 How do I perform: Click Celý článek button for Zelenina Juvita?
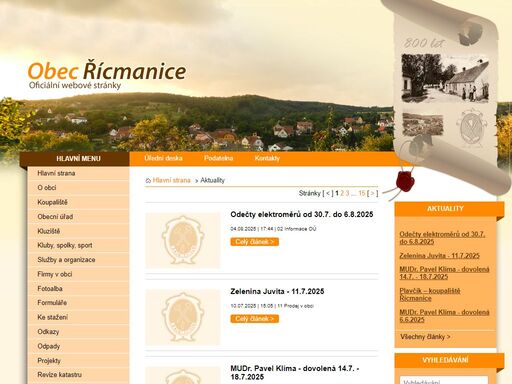pos(255,319)
